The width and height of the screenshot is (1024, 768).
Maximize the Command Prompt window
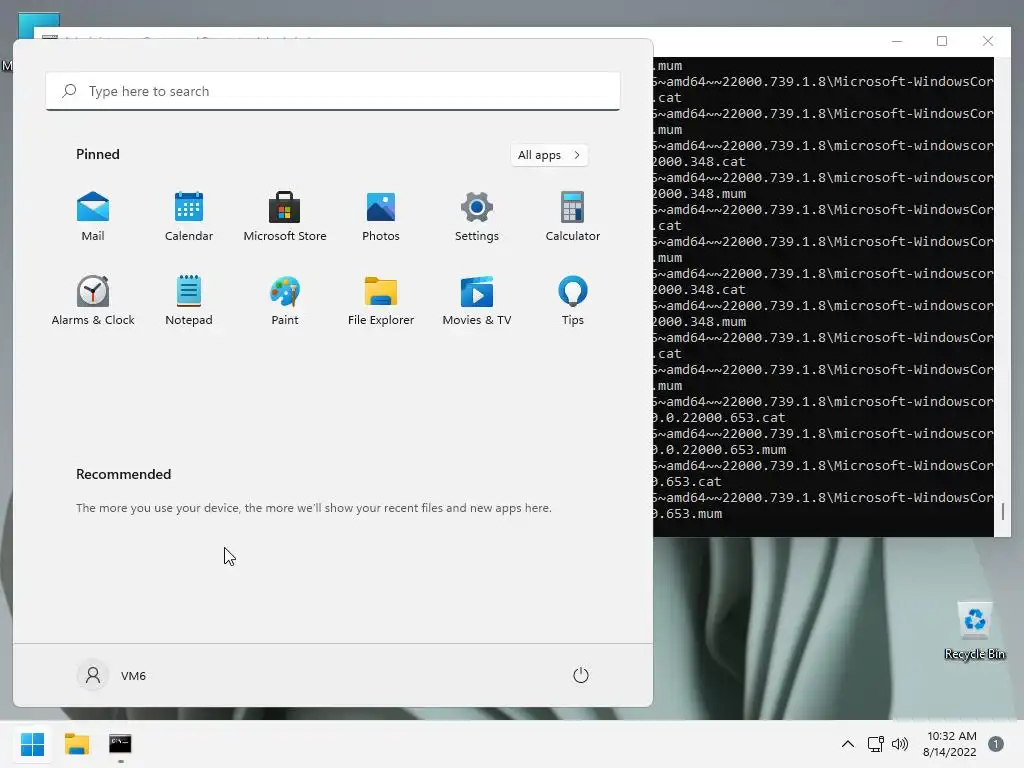click(x=942, y=41)
